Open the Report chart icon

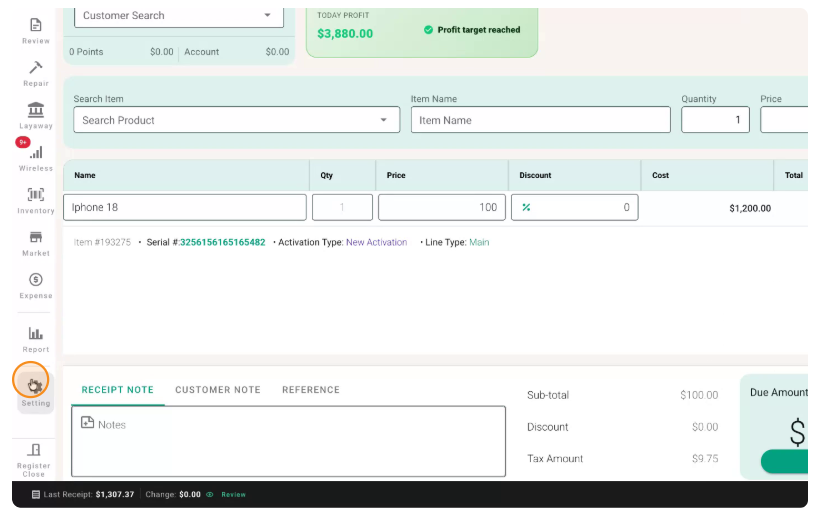[36, 333]
